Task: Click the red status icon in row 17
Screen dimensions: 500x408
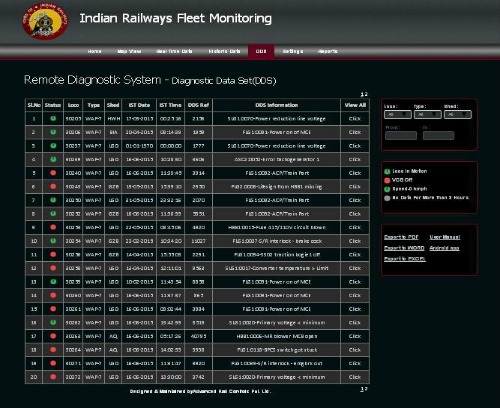Action: pos(53,336)
